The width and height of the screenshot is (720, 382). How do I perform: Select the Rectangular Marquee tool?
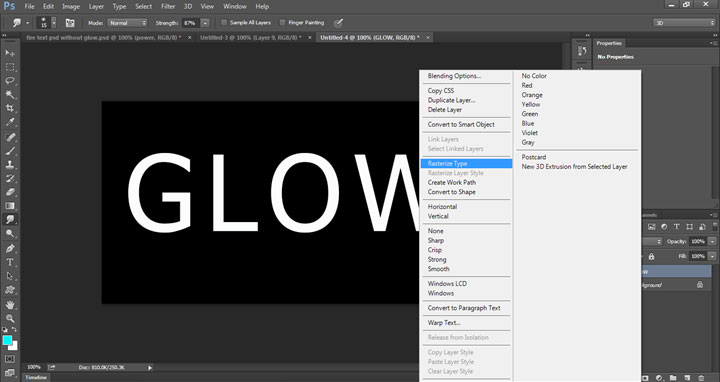(x=10, y=67)
